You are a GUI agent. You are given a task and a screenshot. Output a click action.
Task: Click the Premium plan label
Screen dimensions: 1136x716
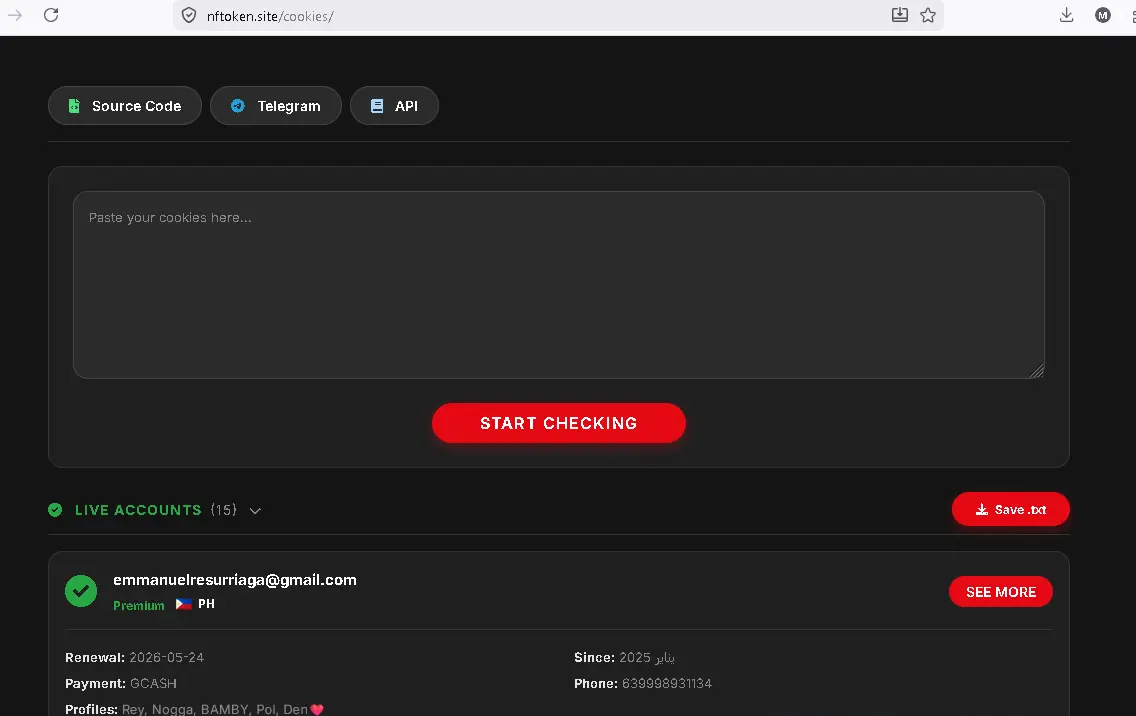point(138,605)
